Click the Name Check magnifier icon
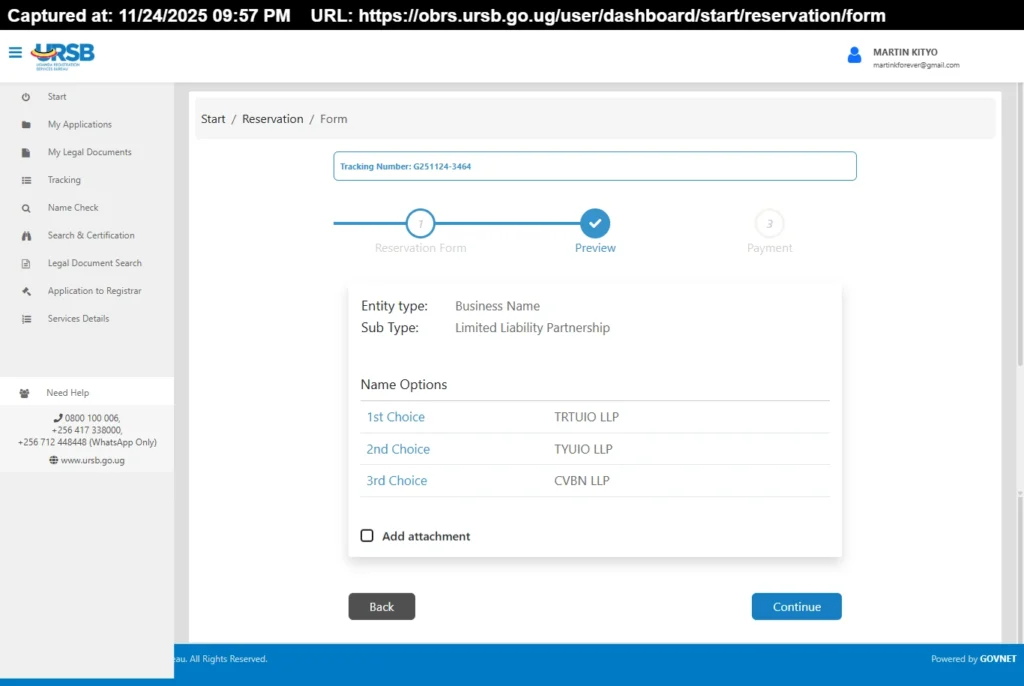Screen dimensions: 1024x686 (x=26, y=207)
